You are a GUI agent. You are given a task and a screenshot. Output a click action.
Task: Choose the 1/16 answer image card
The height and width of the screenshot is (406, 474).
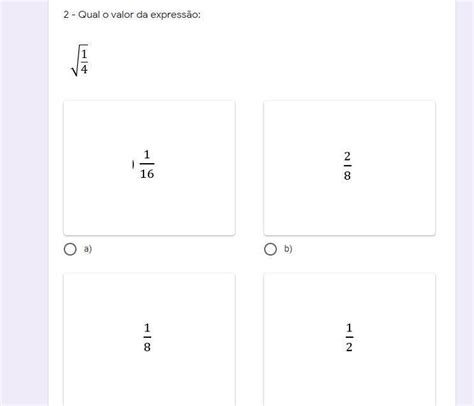tap(149, 168)
